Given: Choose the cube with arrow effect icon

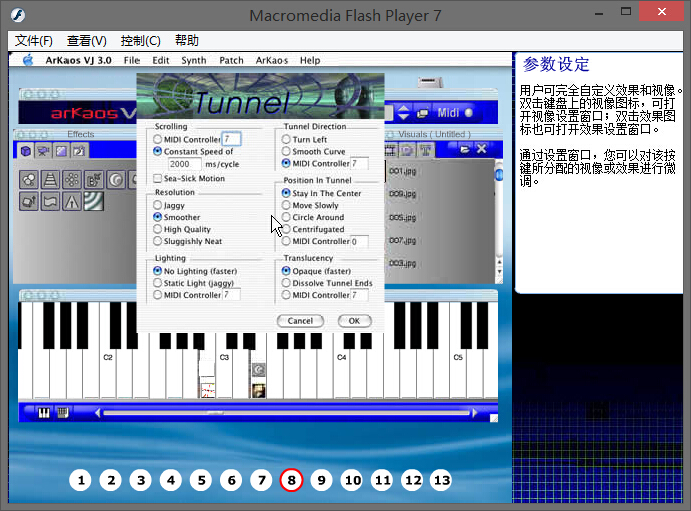Looking at the screenshot, I should 29,202.
